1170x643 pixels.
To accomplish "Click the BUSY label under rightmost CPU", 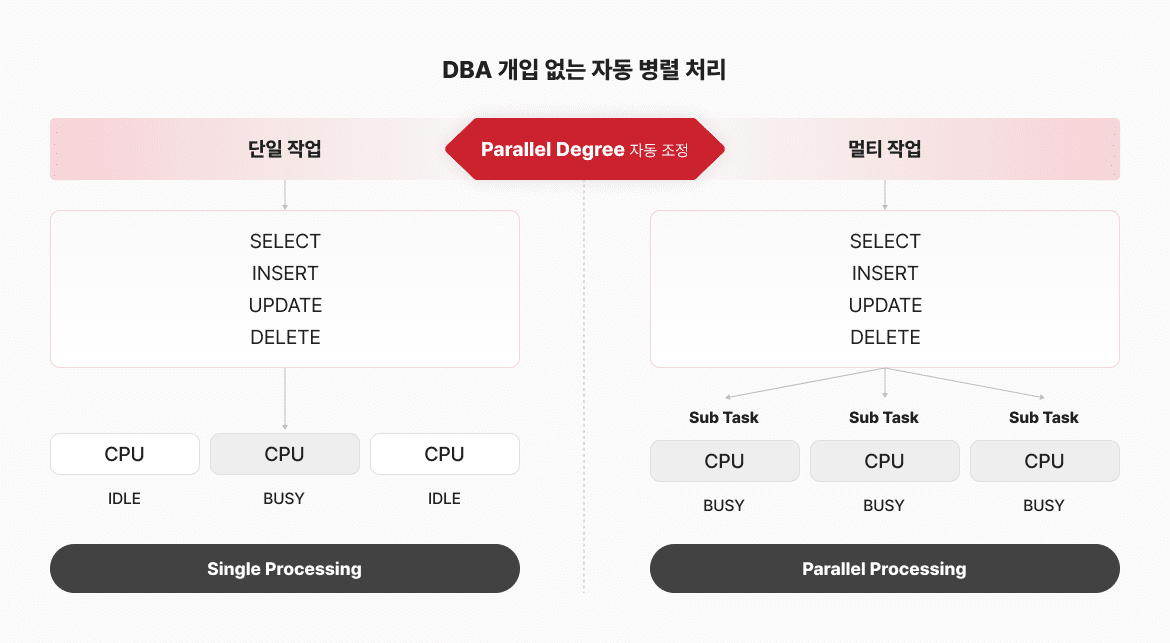I will [x=1044, y=506].
